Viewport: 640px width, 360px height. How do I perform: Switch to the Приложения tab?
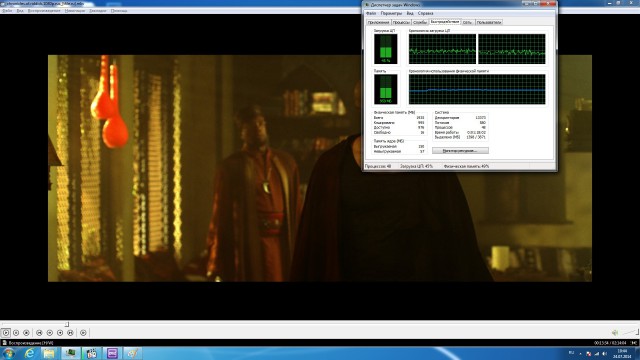378,22
